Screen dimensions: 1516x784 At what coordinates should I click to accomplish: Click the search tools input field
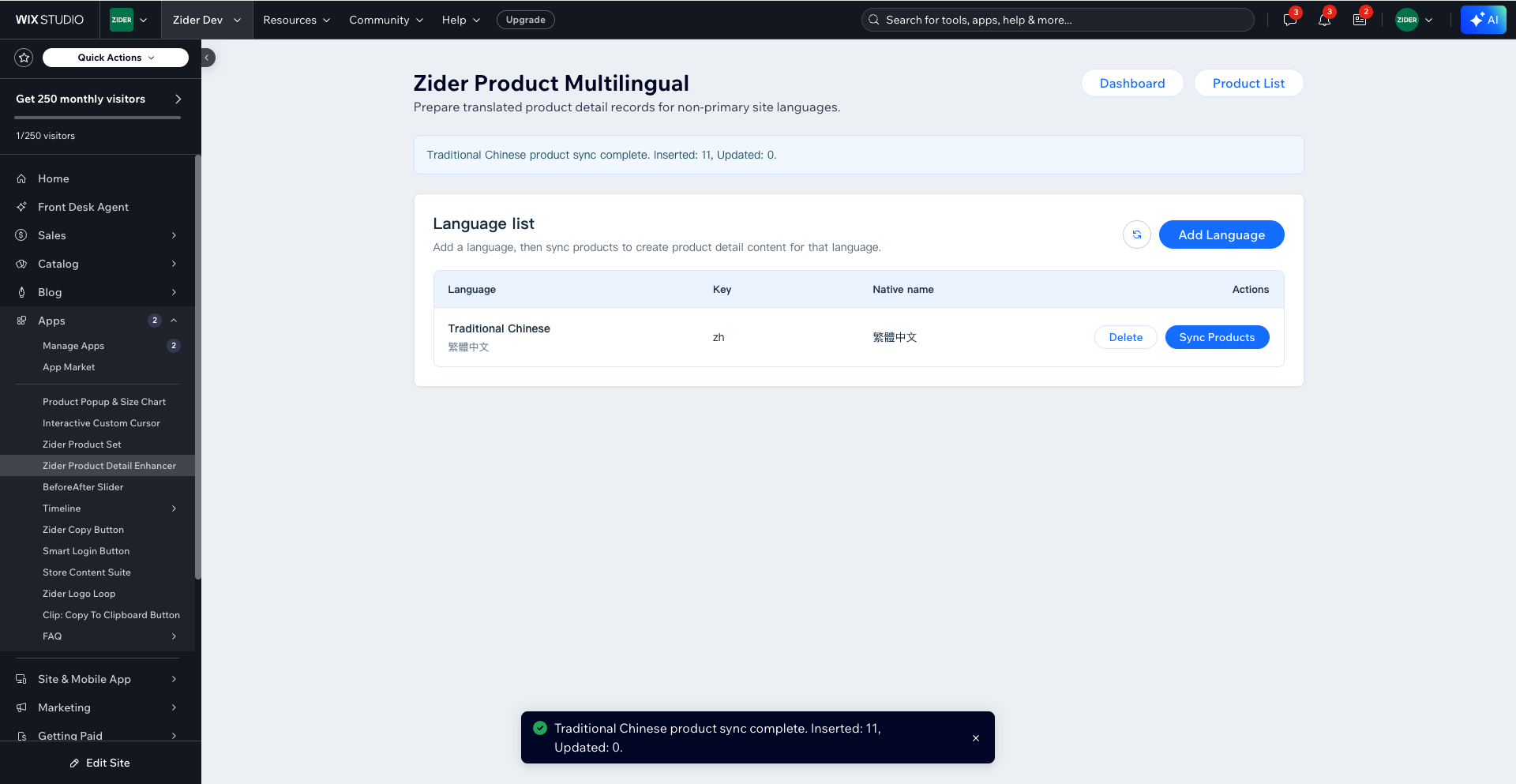point(1058,20)
